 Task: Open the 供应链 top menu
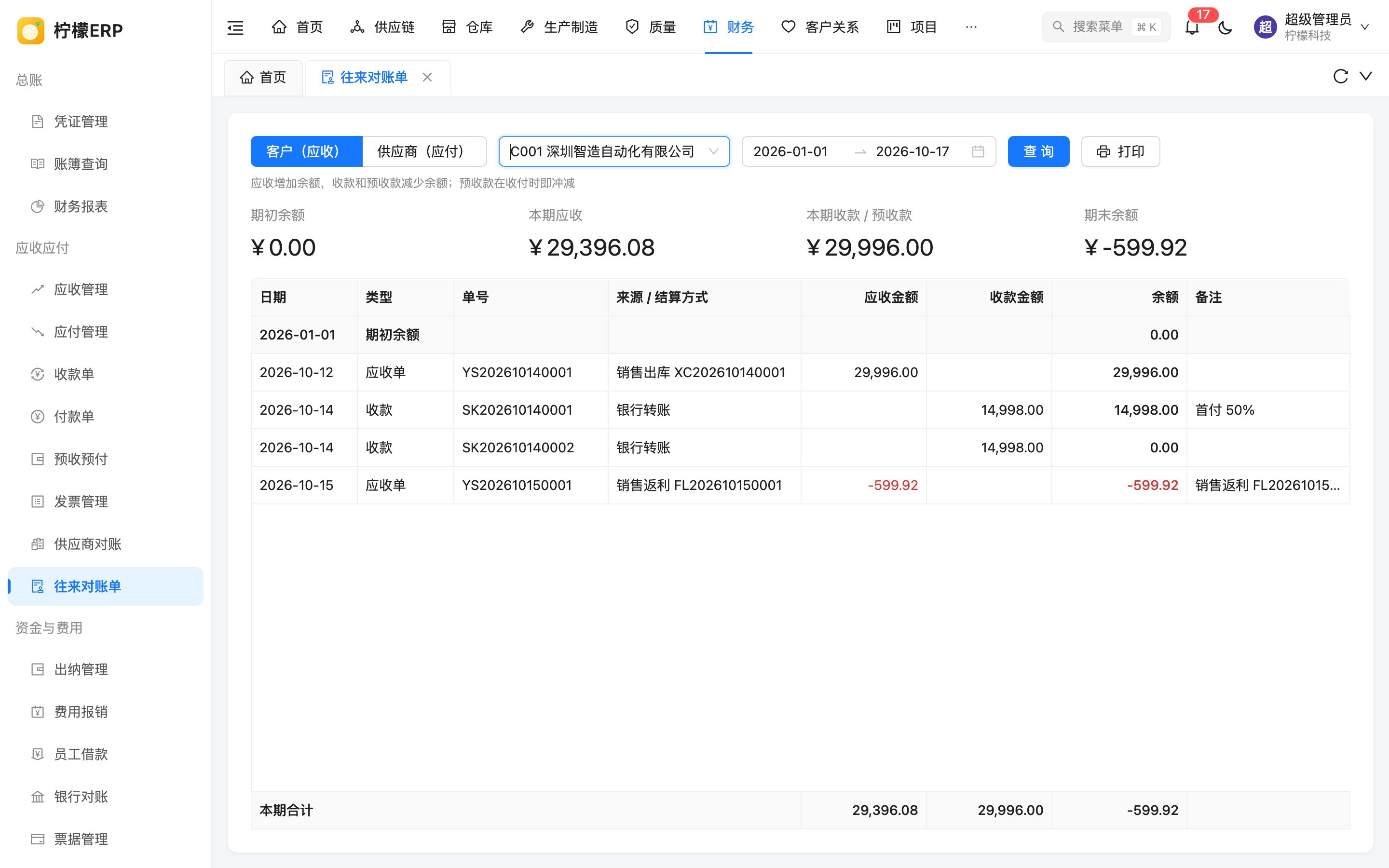tap(382, 27)
